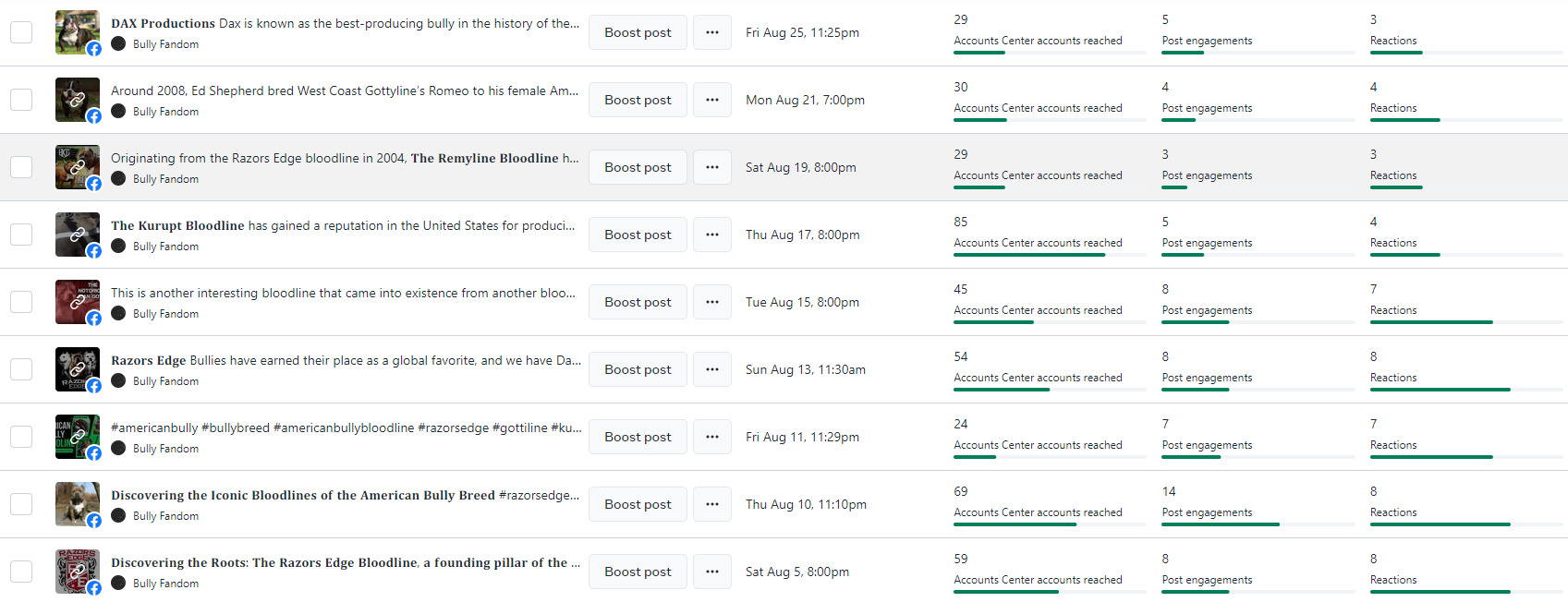
Task: Tick checkbox for Kurupt Bloodline post
Action: point(21,235)
